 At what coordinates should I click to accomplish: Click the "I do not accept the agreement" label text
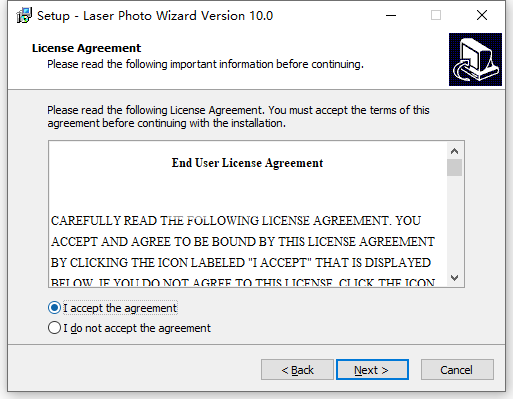point(137,328)
